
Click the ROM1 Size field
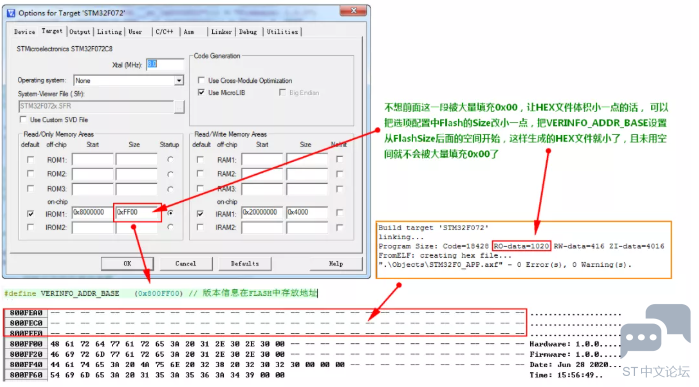click(136, 160)
